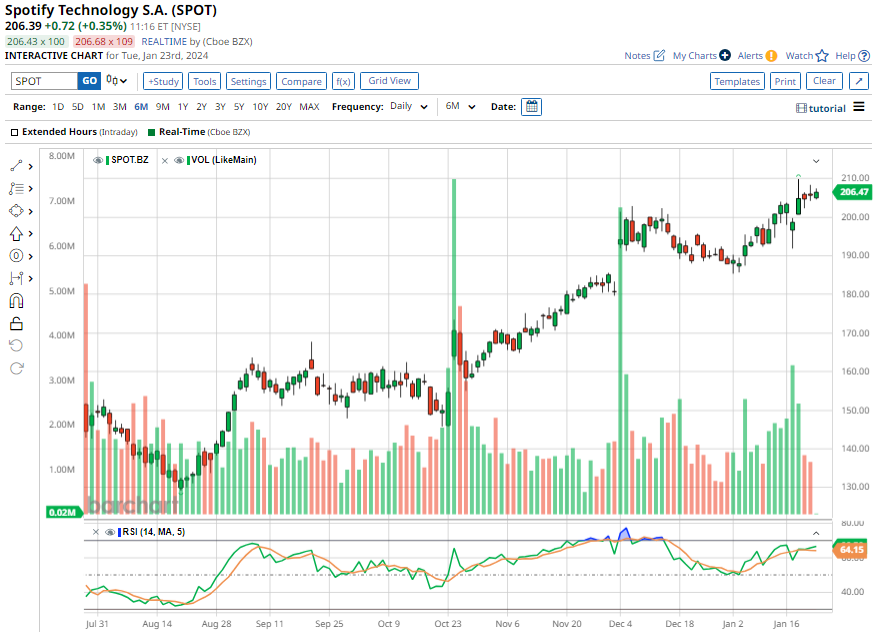Open the date picker calendar icon
This screenshot has width=880, height=643.
coord(531,107)
